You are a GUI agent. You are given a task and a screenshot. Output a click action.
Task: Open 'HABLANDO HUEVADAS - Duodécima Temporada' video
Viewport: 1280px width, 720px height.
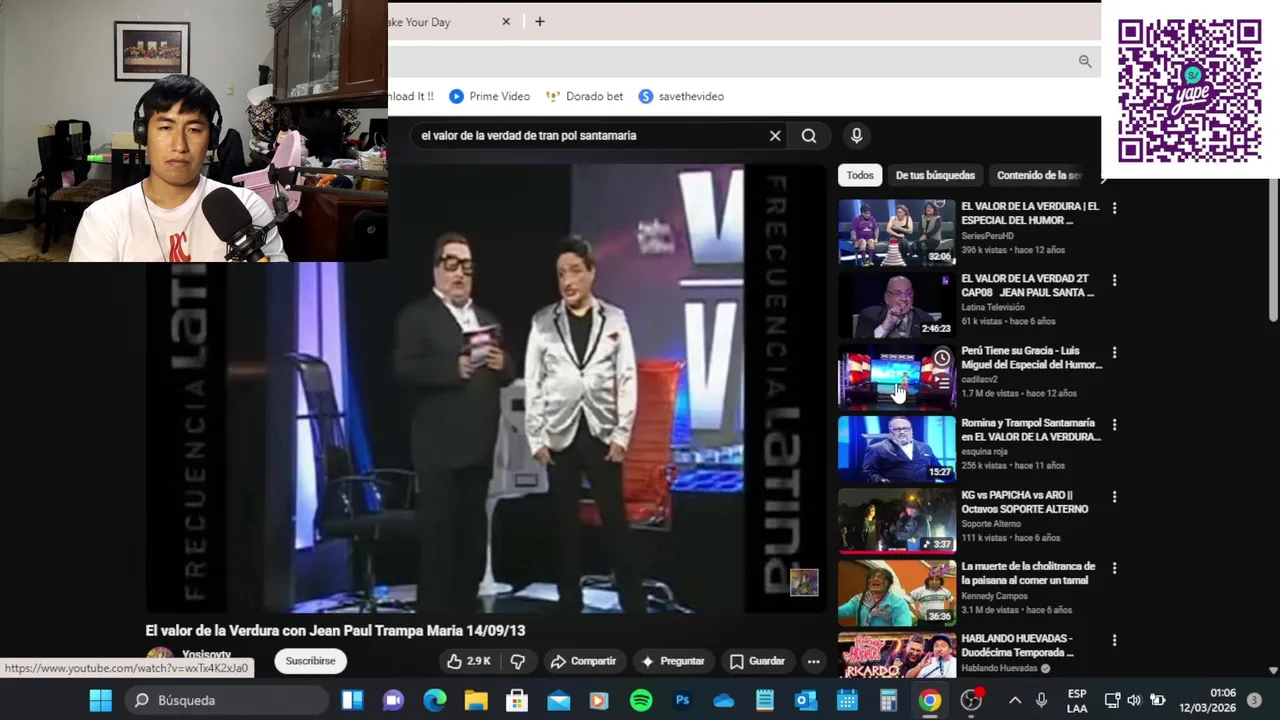(x=897, y=654)
